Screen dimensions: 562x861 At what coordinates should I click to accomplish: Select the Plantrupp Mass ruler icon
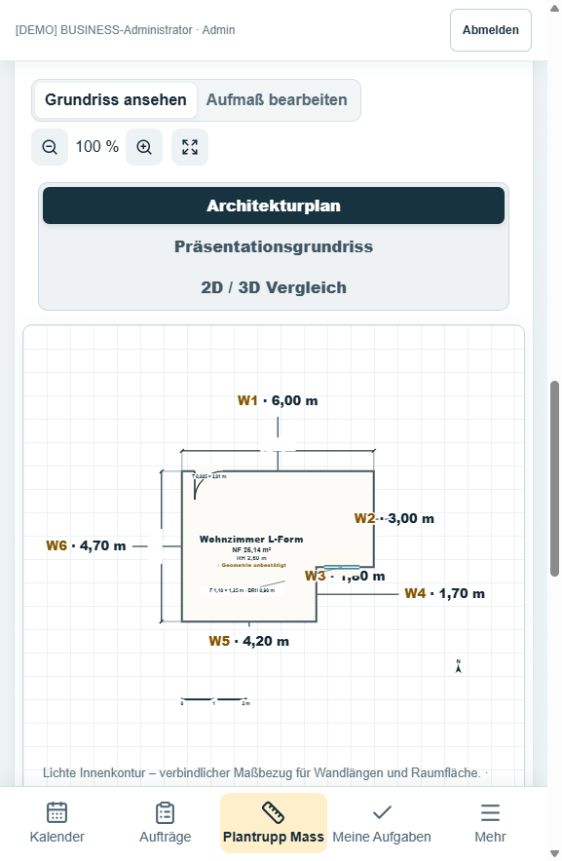pos(273,812)
